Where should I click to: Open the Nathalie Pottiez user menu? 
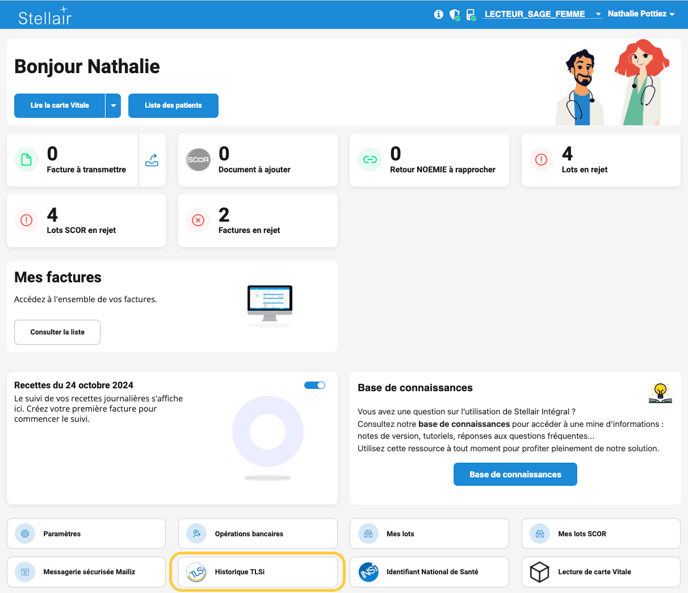tap(641, 14)
